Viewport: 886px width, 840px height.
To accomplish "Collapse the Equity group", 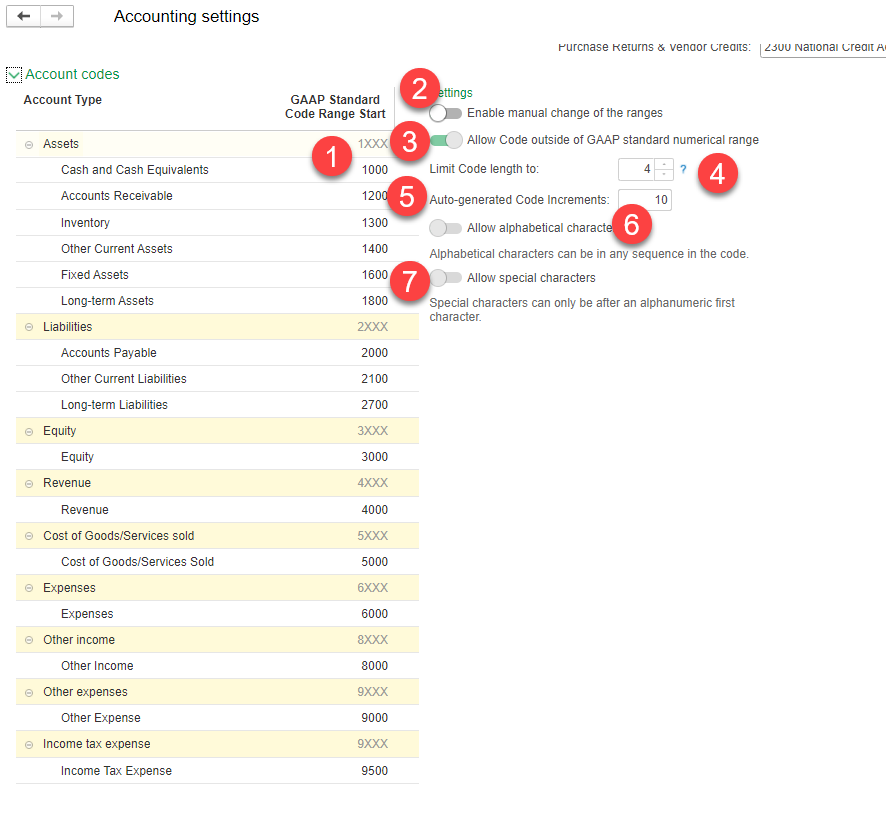I will (29, 432).
